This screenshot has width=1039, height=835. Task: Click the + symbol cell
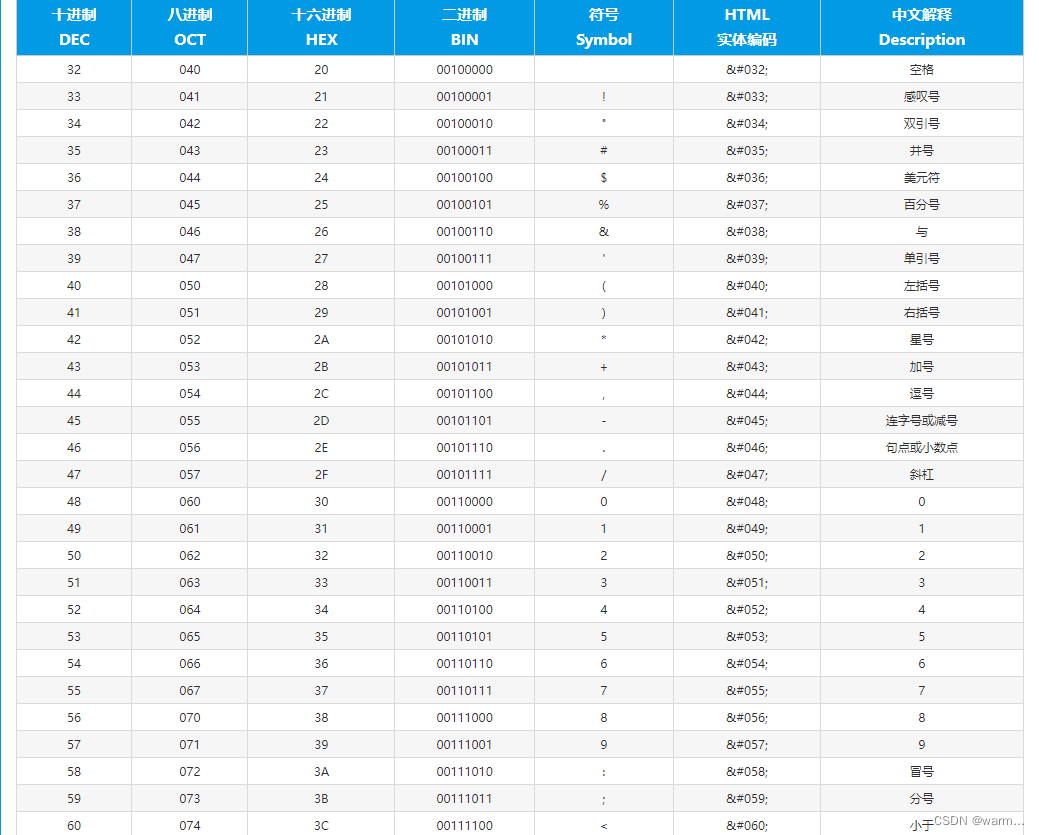coord(604,366)
